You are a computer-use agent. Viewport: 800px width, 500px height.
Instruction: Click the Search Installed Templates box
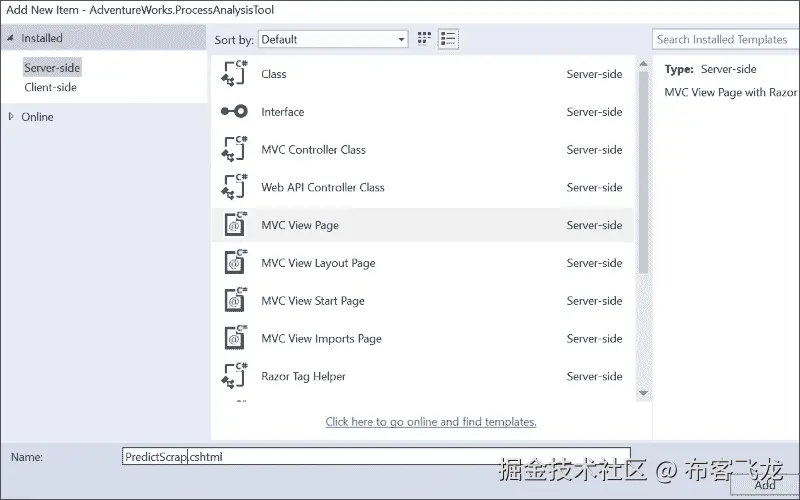726,39
